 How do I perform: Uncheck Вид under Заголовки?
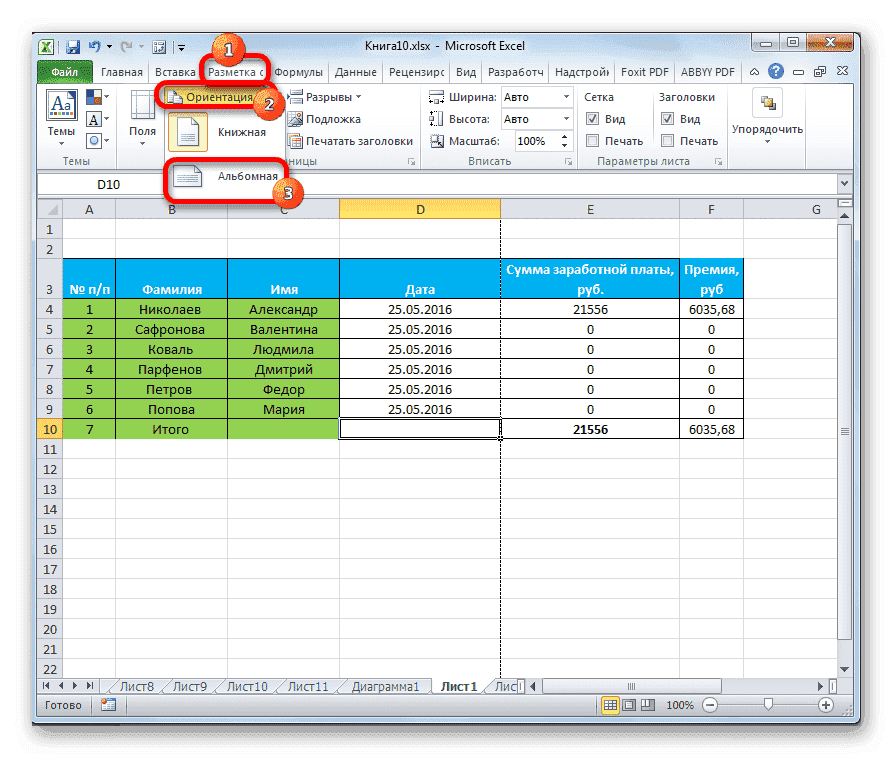tap(668, 119)
